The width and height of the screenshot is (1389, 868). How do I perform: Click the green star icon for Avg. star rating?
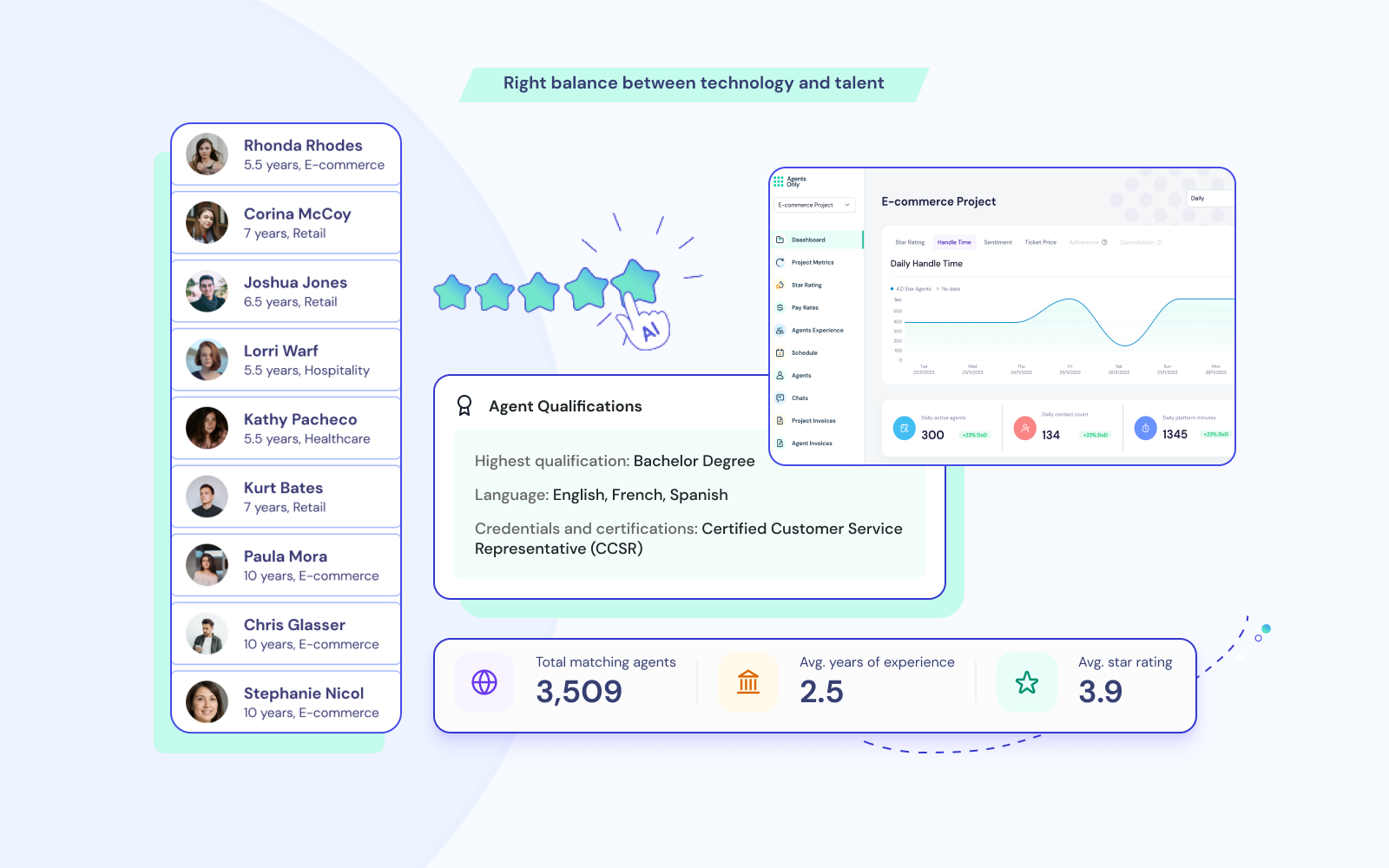tap(1027, 682)
